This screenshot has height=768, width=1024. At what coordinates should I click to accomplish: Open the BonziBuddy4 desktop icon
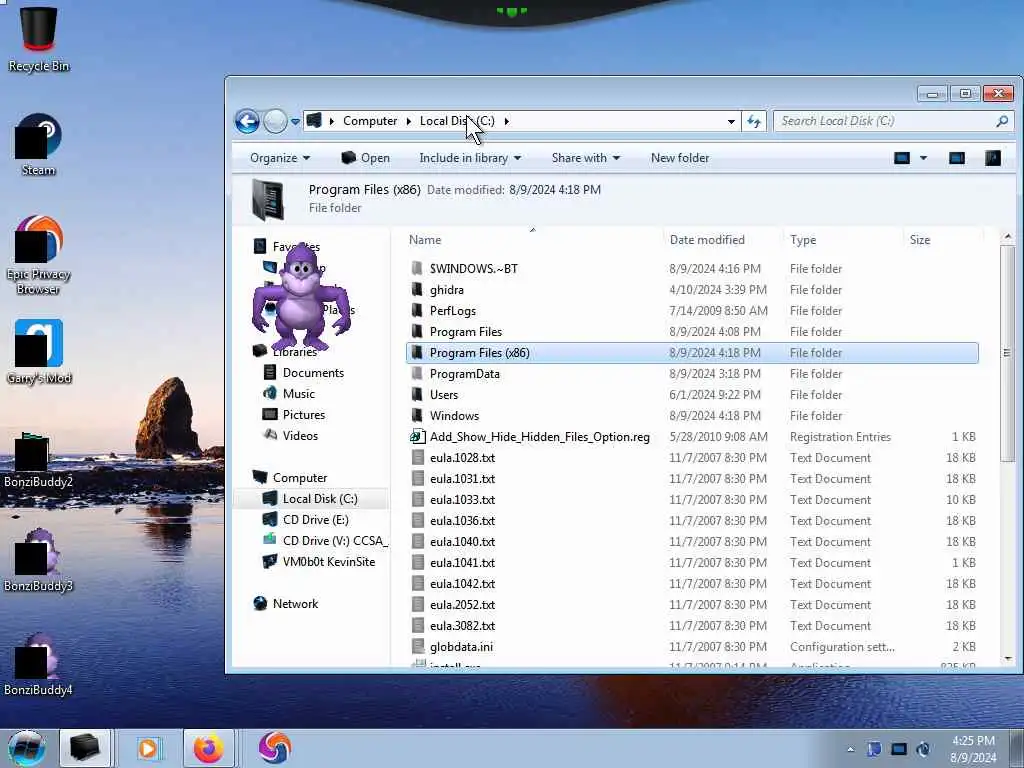39,664
